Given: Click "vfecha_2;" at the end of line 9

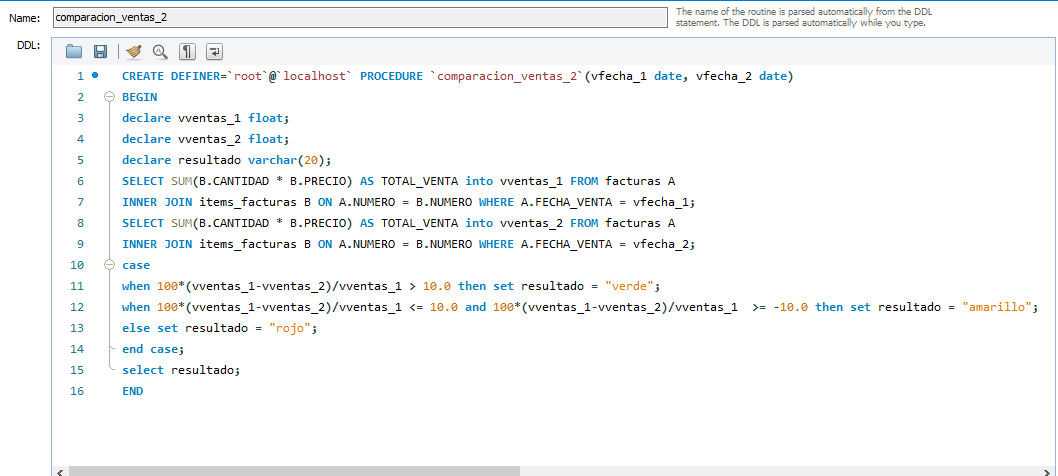Looking at the screenshot, I should pos(663,244).
